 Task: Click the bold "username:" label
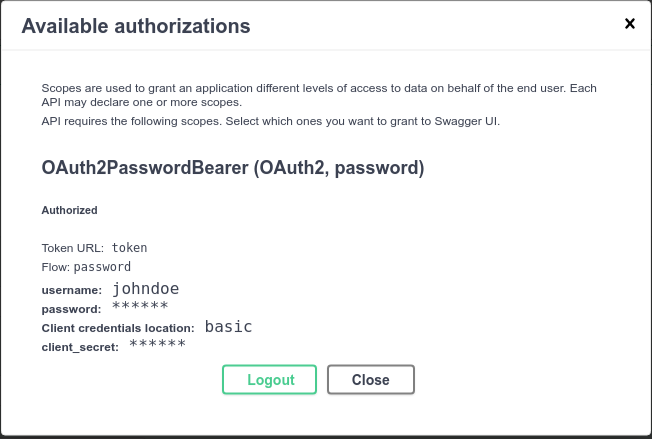click(72, 290)
